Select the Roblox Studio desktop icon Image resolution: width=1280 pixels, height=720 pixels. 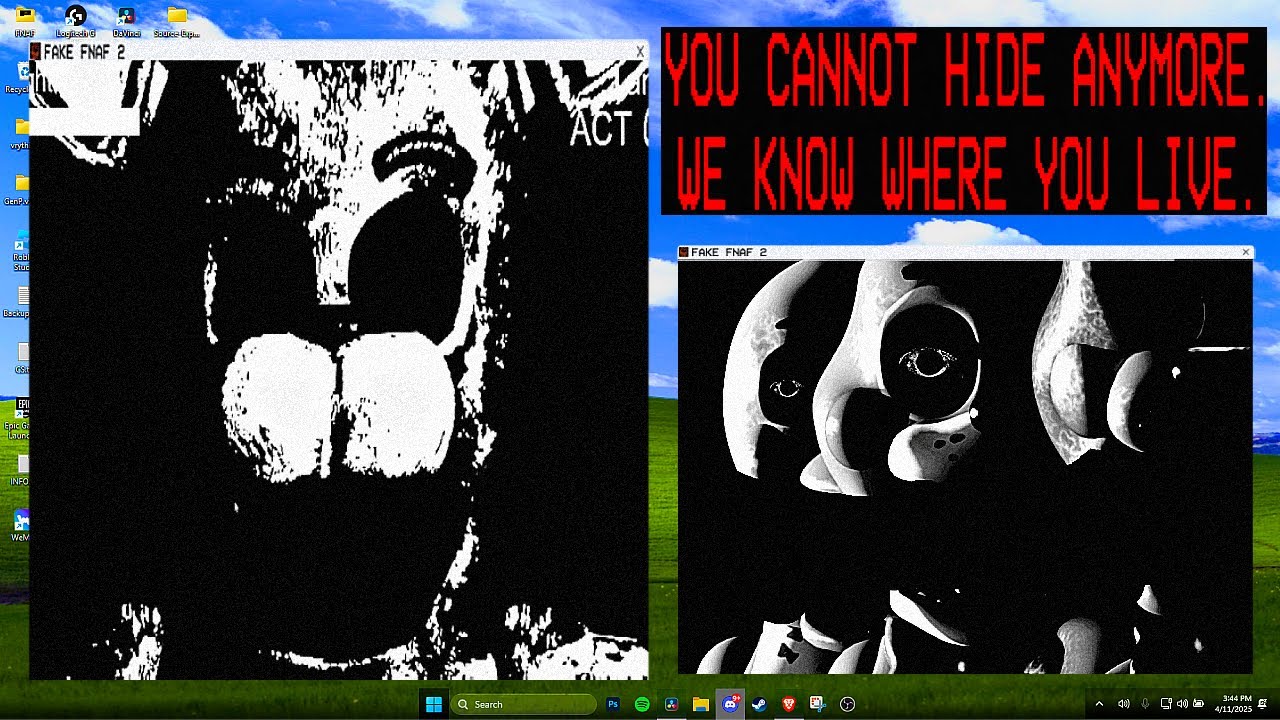coord(22,250)
